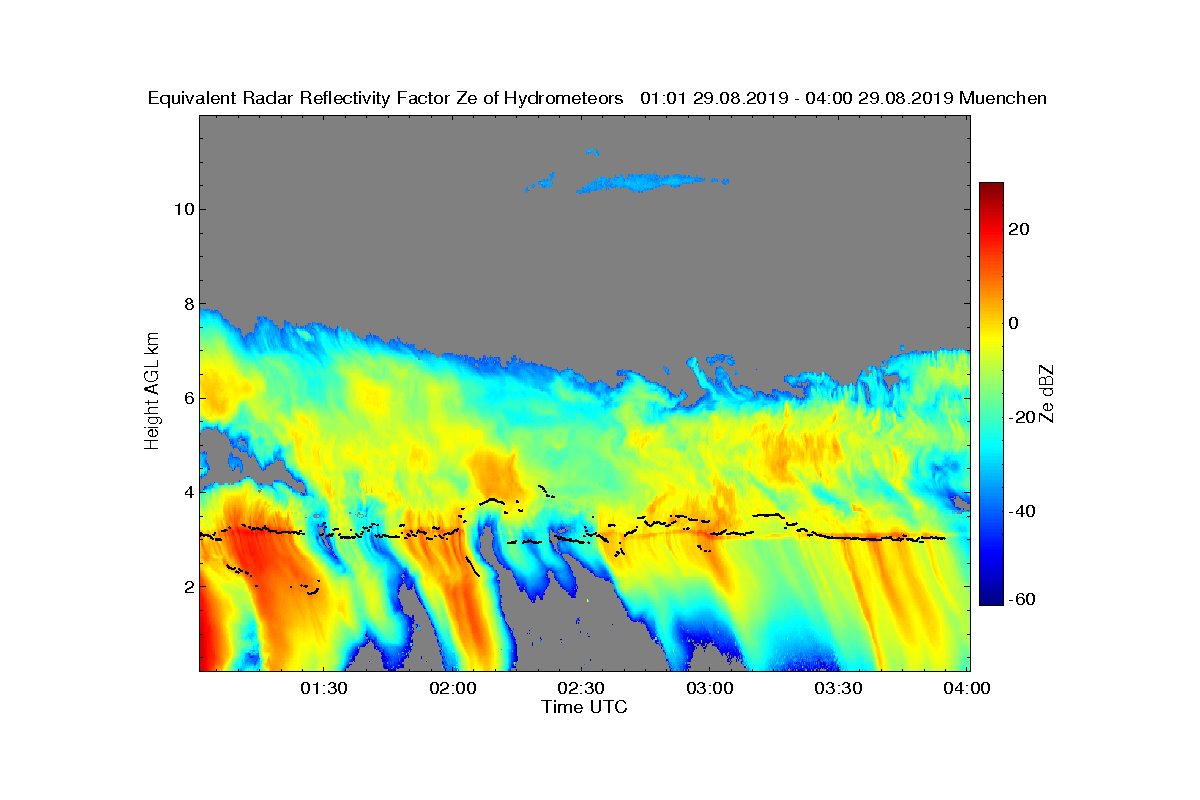This screenshot has width=1200, height=800.
Task: Click the 01:30 time tick label
Action: tap(323, 688)
